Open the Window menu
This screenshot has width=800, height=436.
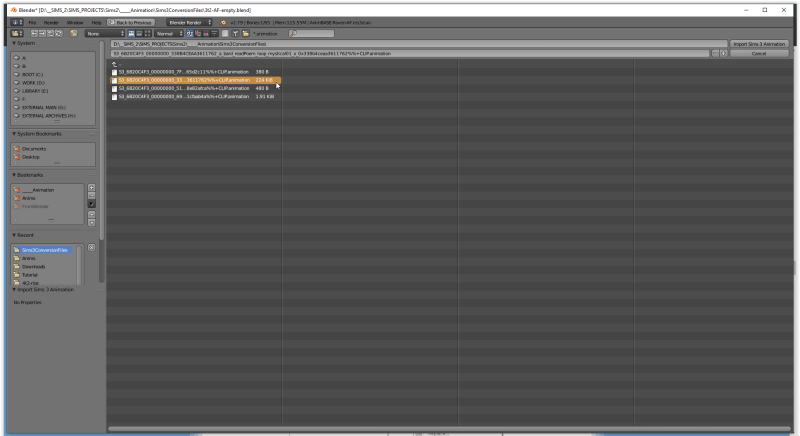click(74, 21)
